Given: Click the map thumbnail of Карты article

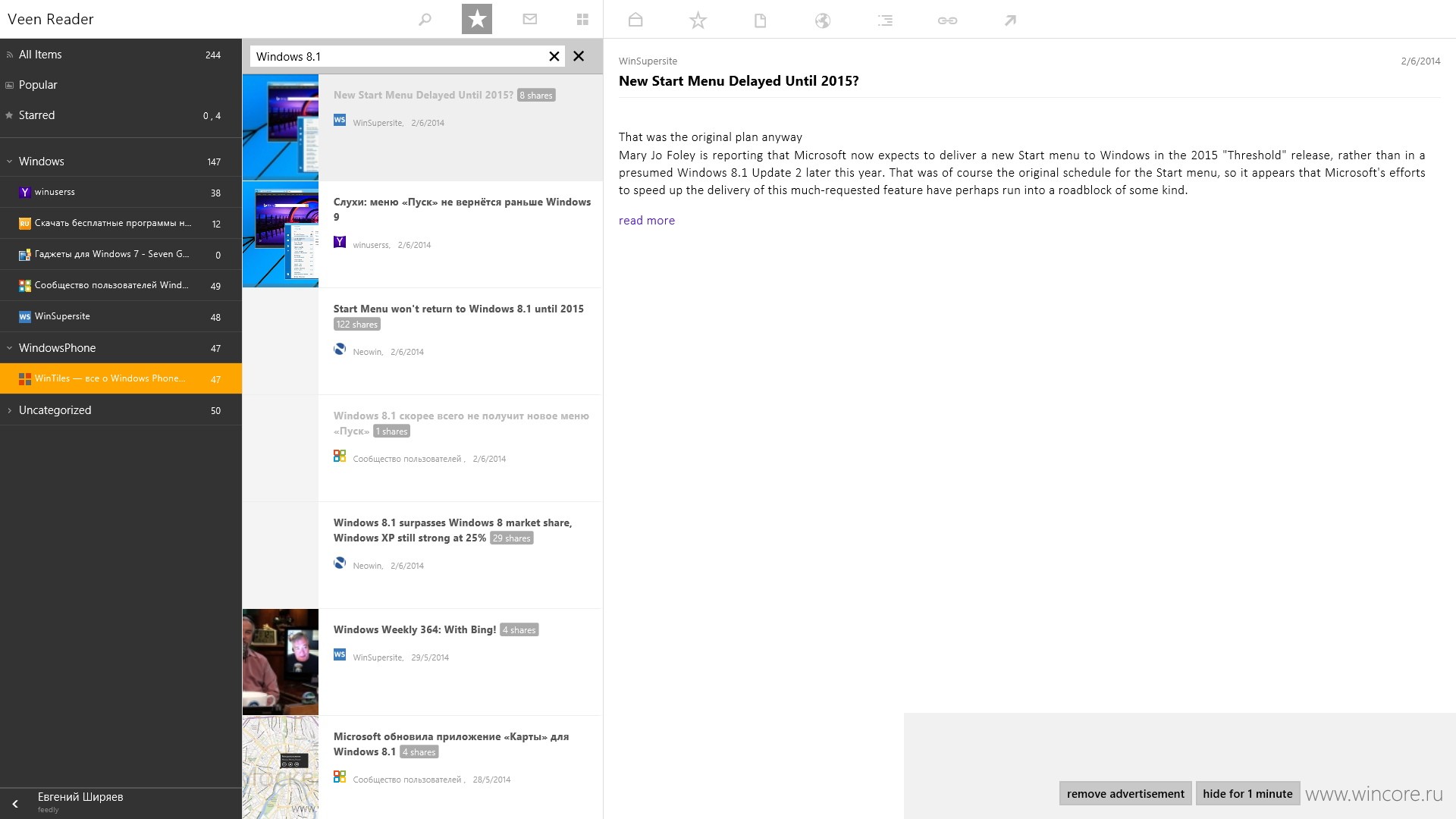Looking at the screenshot, I should 281,767.
